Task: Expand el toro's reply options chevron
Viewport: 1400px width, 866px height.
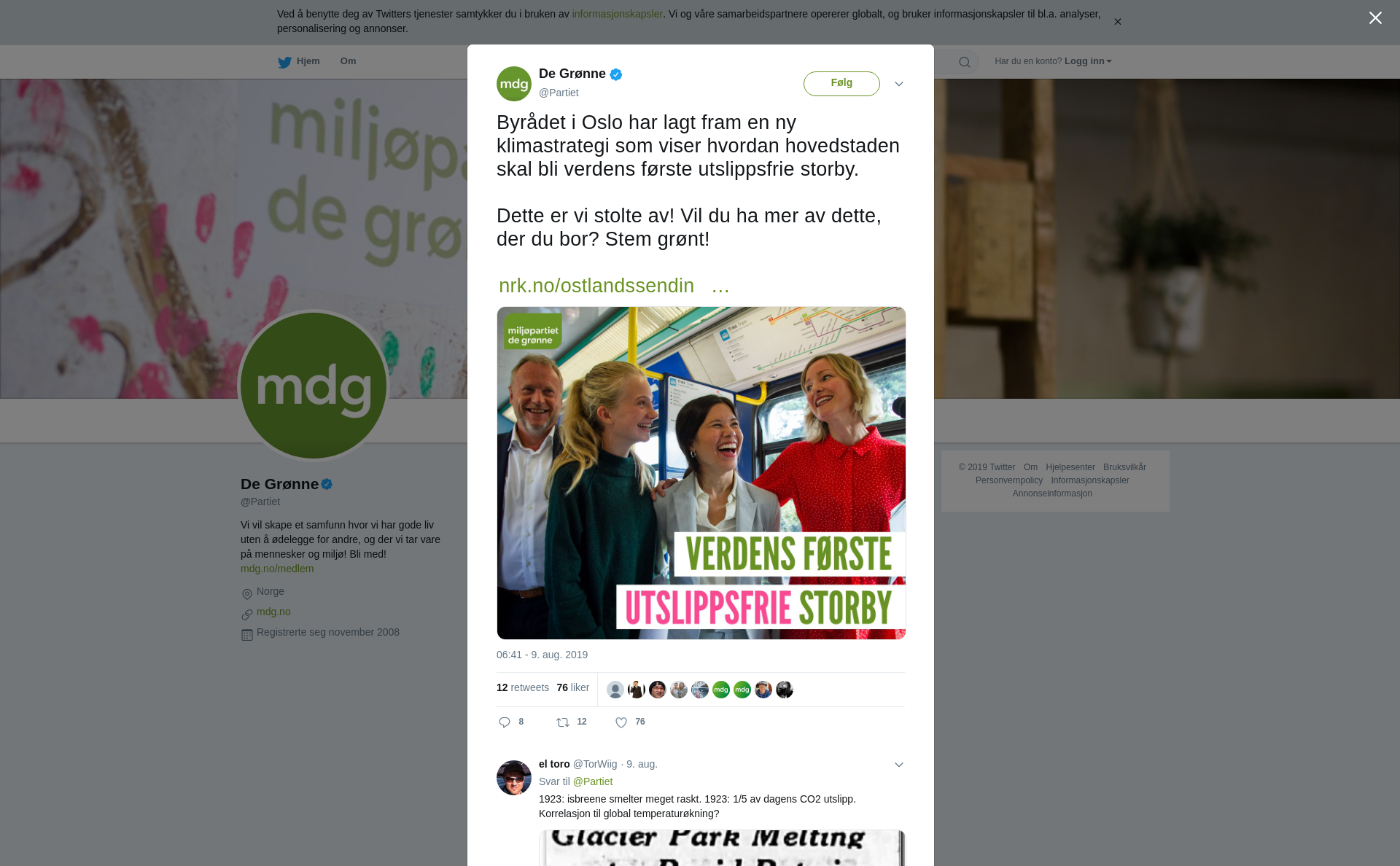Action: tap(899, 765)
